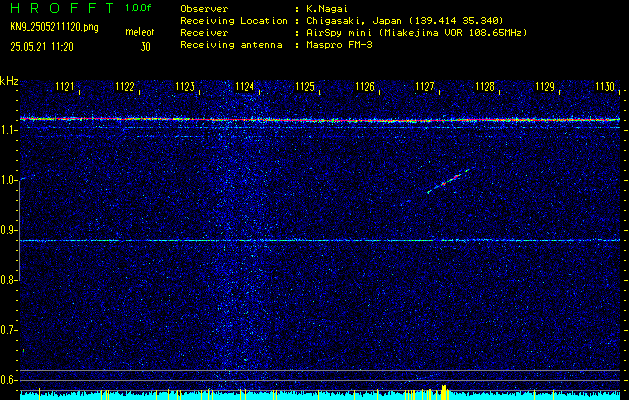
Task: Click the HROFFT title text
Action: click(63, 8)
